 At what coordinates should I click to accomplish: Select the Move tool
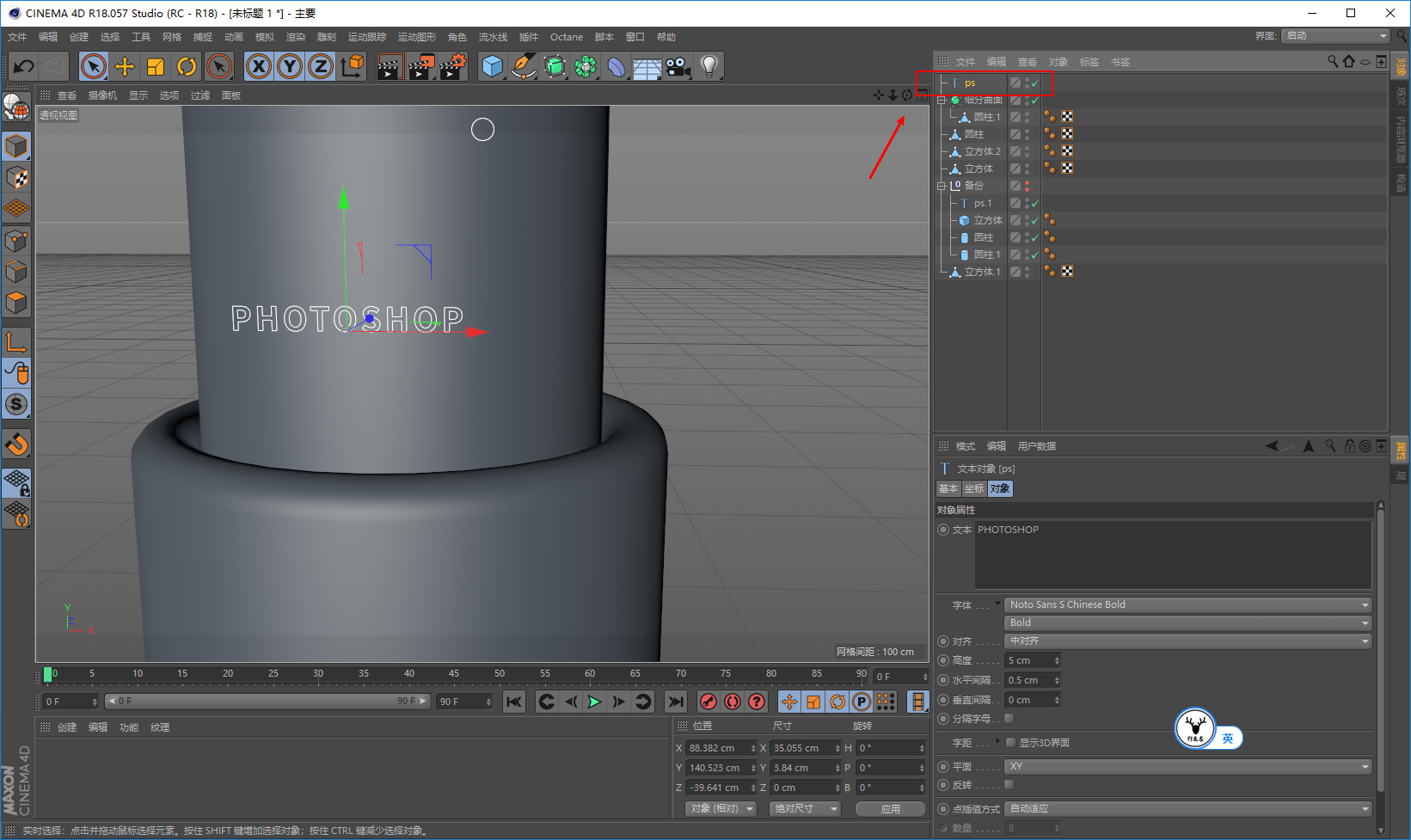tap(125, 66)
